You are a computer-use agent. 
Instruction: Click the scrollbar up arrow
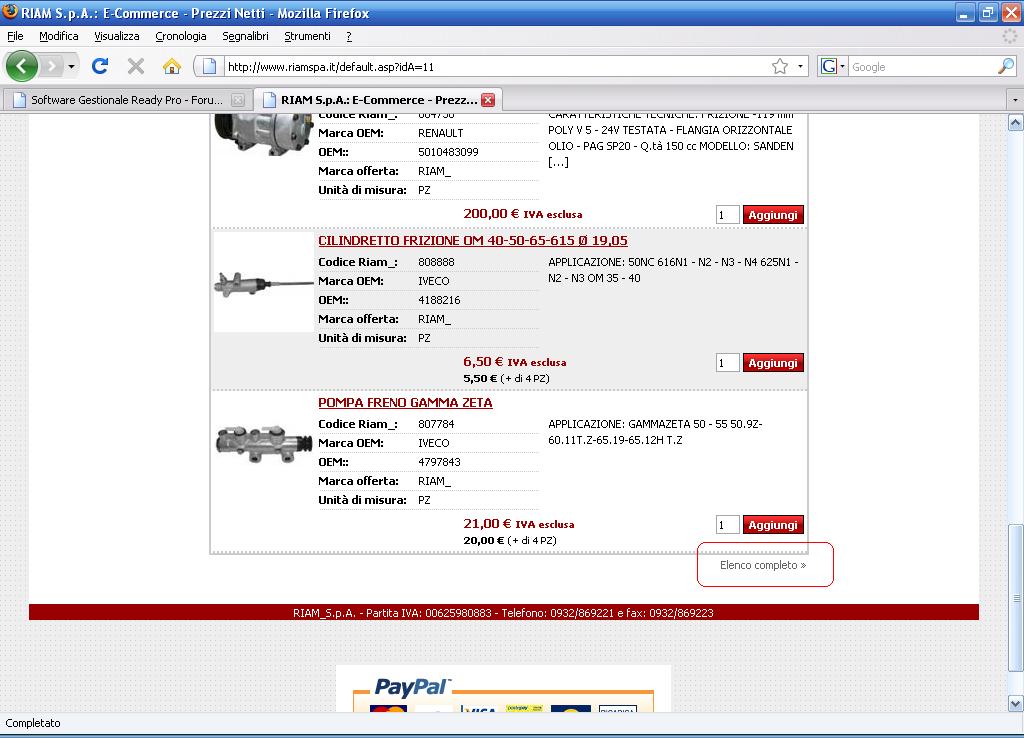1015,123
